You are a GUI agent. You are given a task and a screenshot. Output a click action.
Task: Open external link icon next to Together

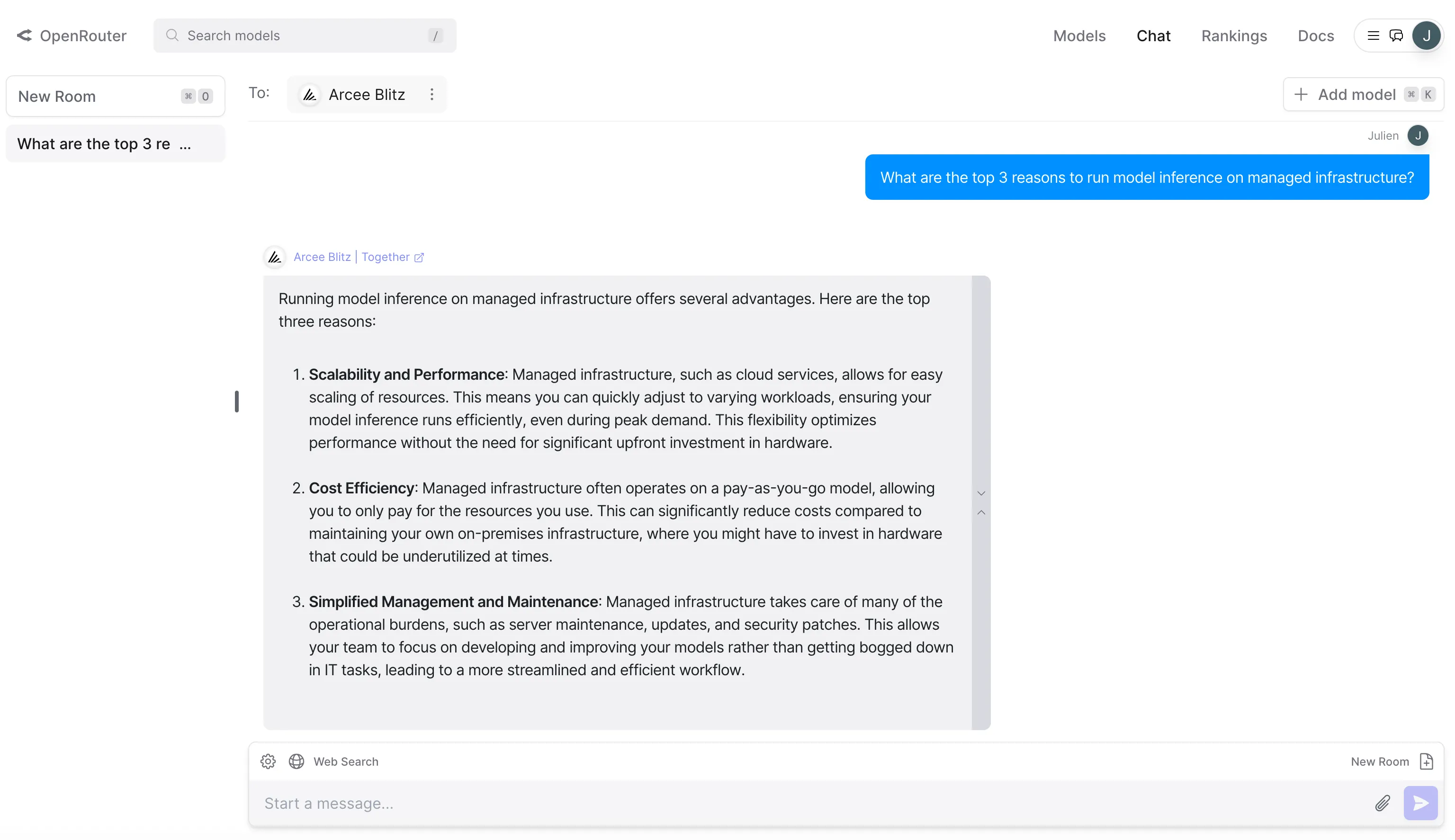[x=420, y=257]
